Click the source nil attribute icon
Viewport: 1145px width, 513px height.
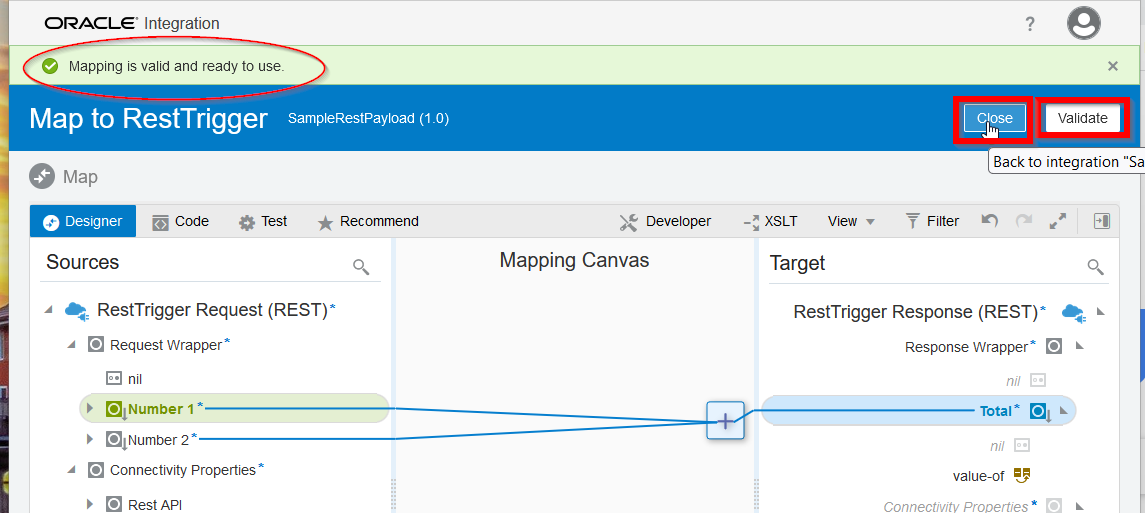pyautogui.click(x=113, y=379)
